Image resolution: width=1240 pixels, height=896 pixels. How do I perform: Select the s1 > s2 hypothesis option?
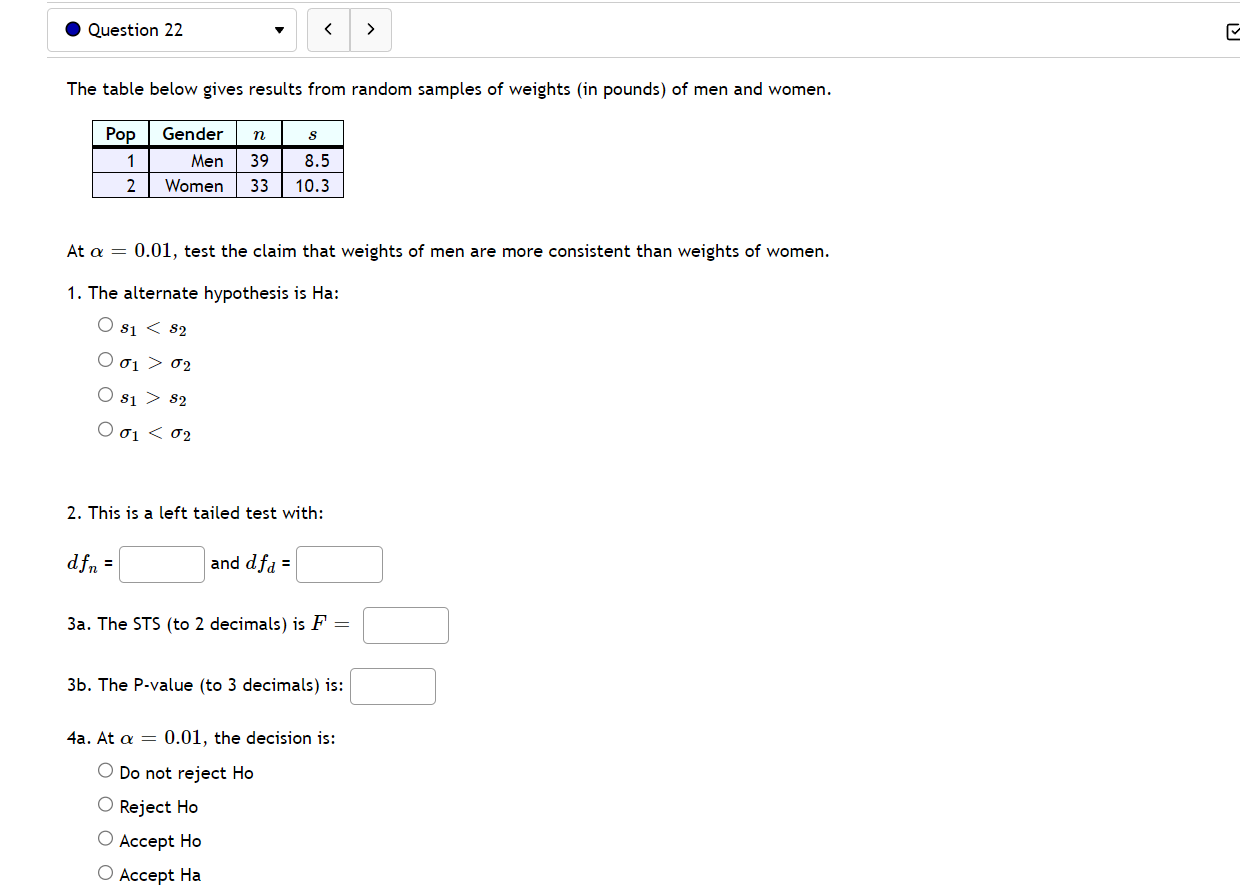(106, 395)
